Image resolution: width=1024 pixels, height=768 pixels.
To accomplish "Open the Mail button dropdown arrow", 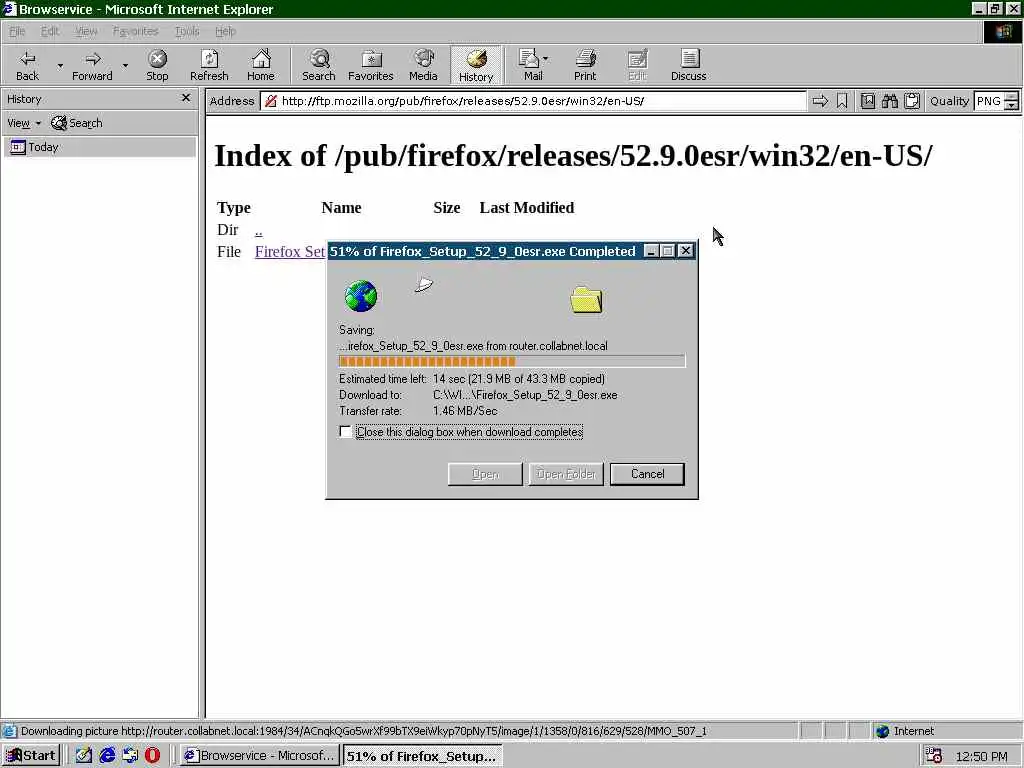I will [545, 59].
